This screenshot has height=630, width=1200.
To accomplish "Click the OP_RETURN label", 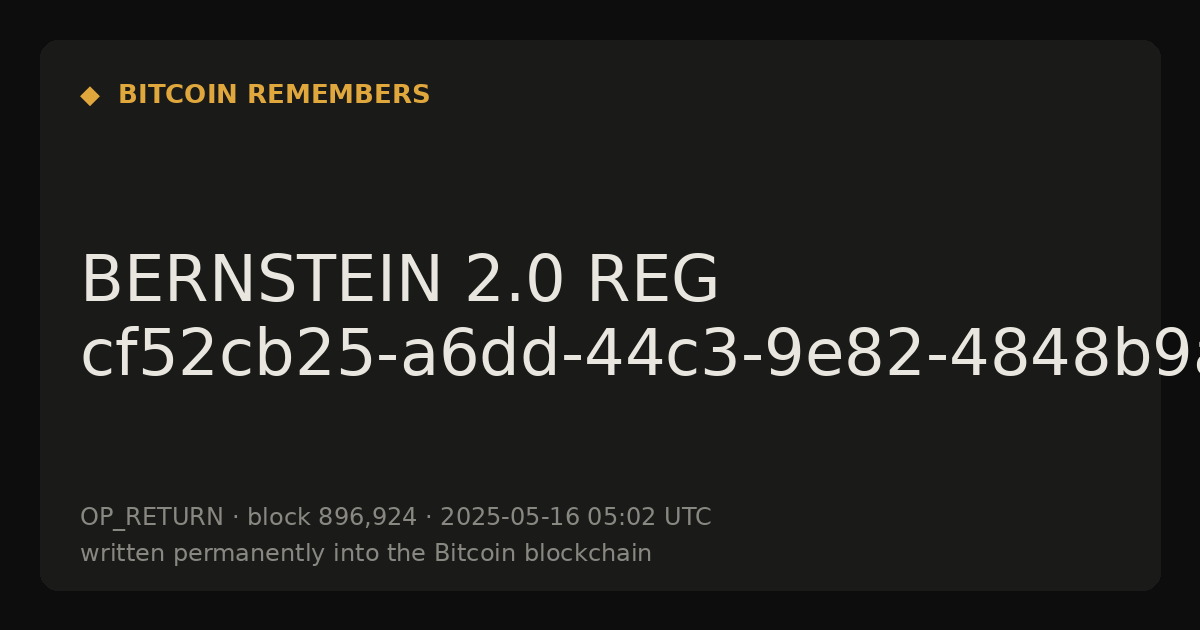I will (152, 518).
